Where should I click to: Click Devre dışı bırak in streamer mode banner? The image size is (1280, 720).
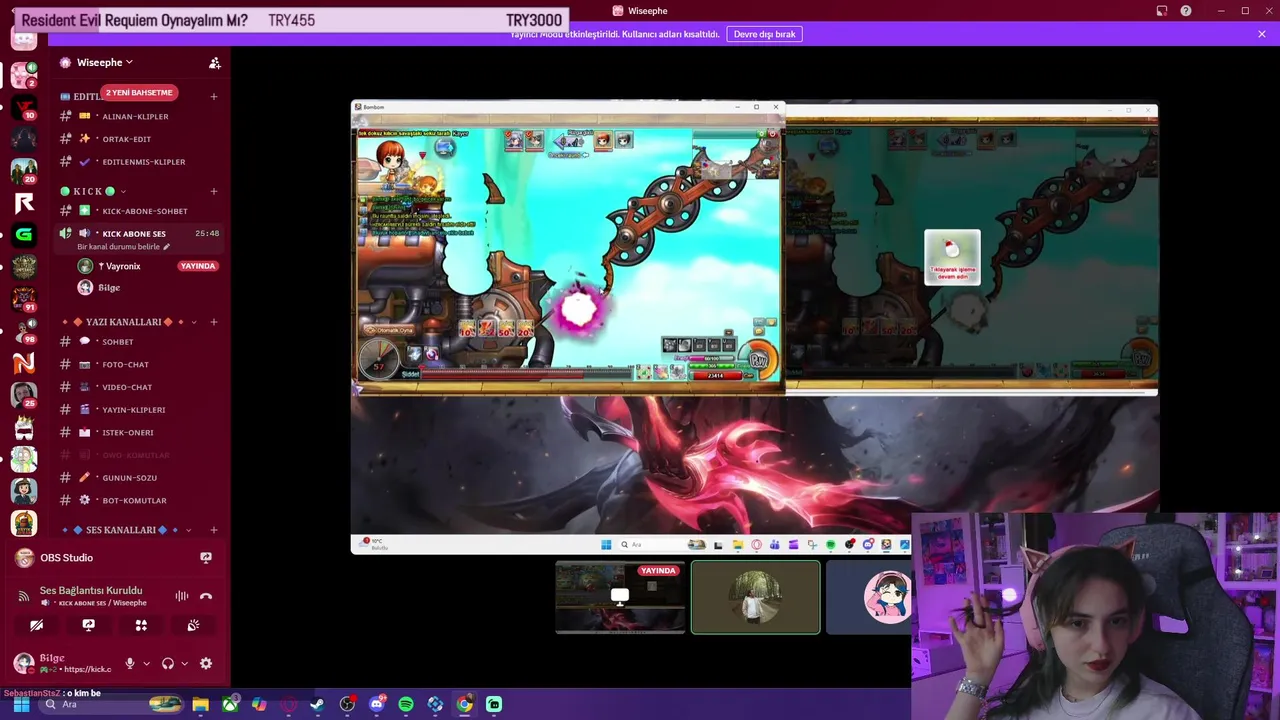click(x=765, y=34)
